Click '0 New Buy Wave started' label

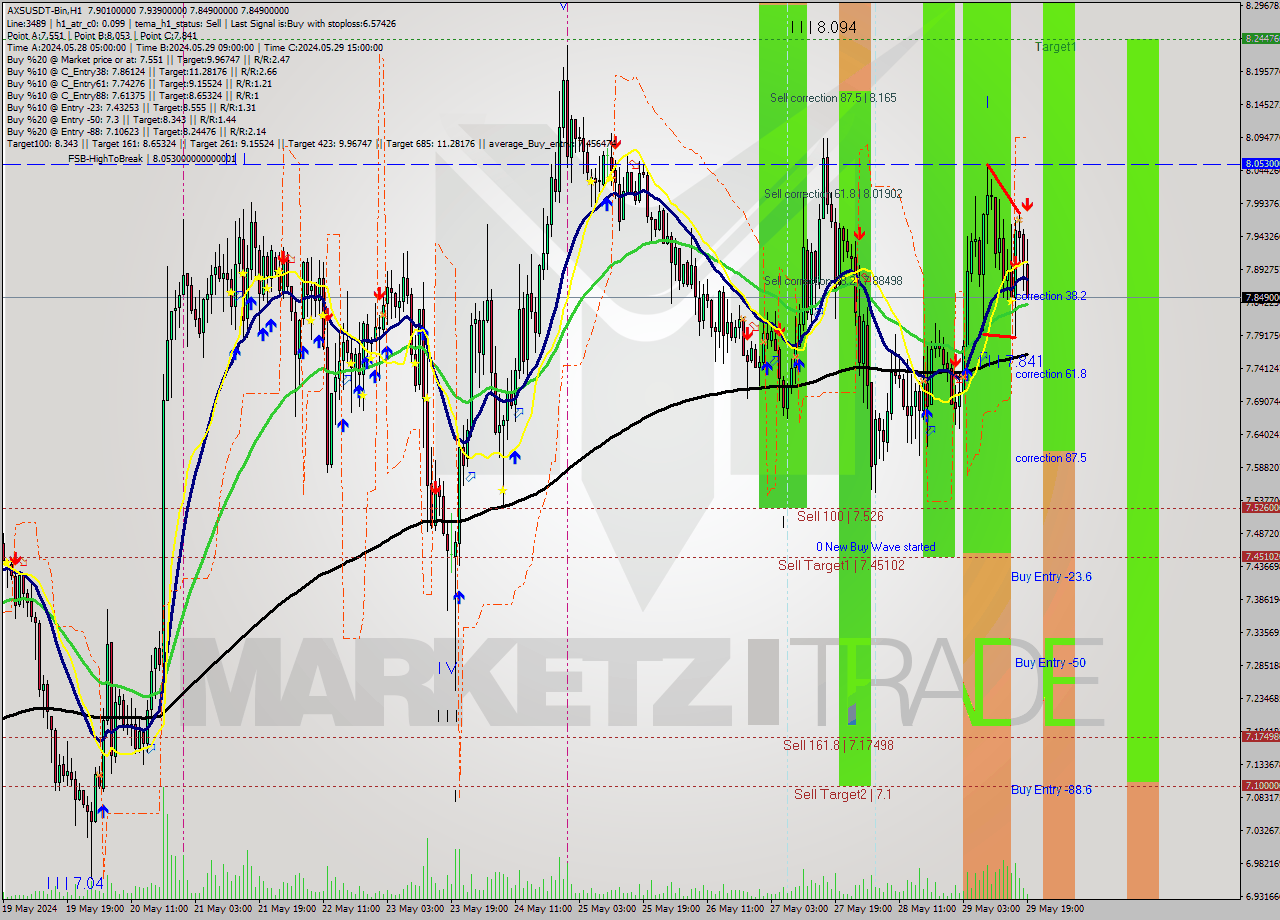tap(876, 547)
